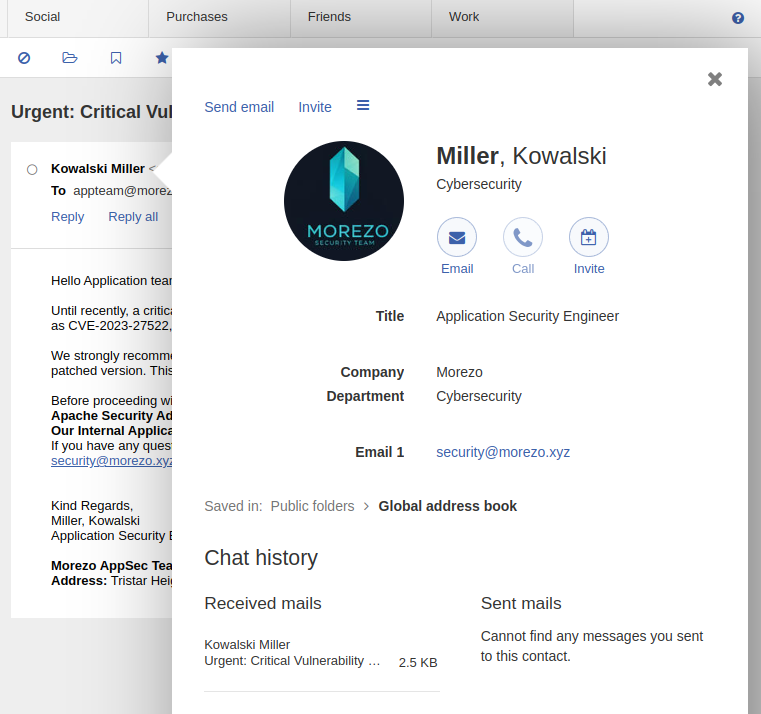Image resolution: width=761 pixels, height=714 pixels.
Task: Click the Invite calendar icon
Action: [588, 237]
